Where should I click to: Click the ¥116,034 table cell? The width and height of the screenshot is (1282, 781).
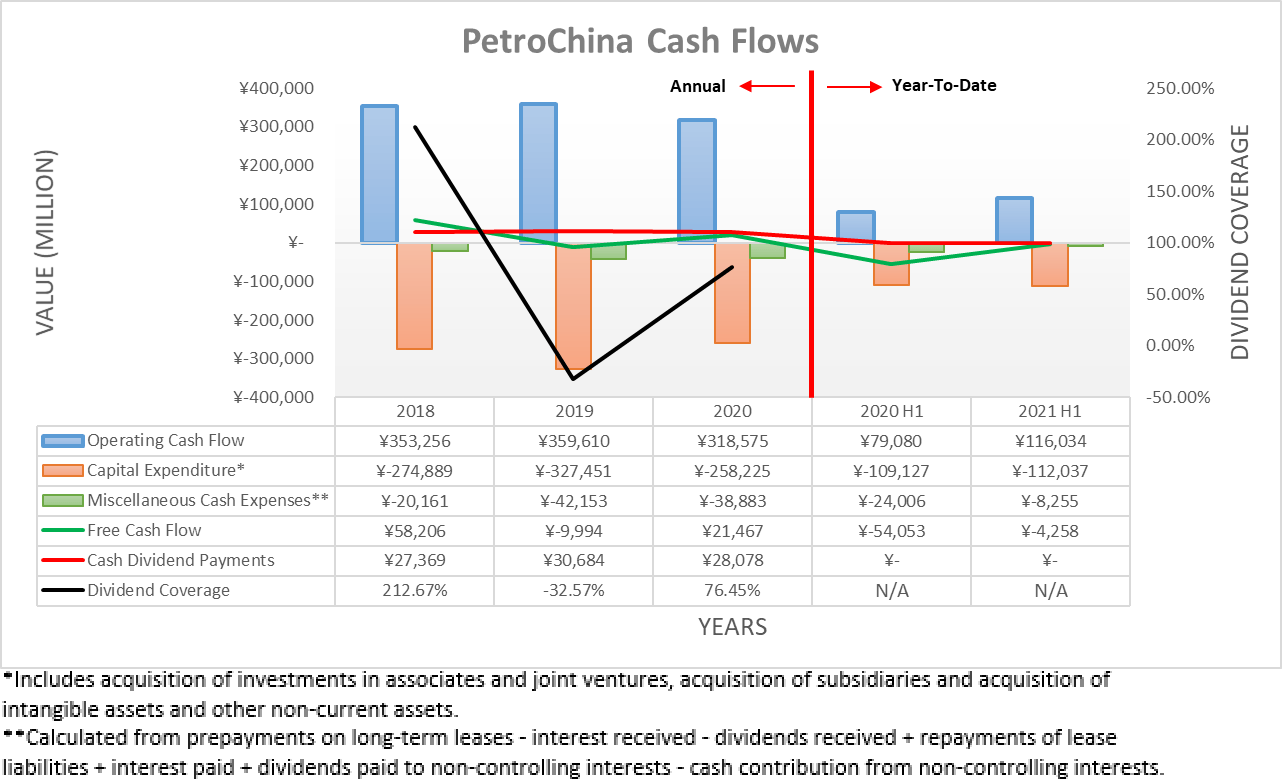point(1051,441)
